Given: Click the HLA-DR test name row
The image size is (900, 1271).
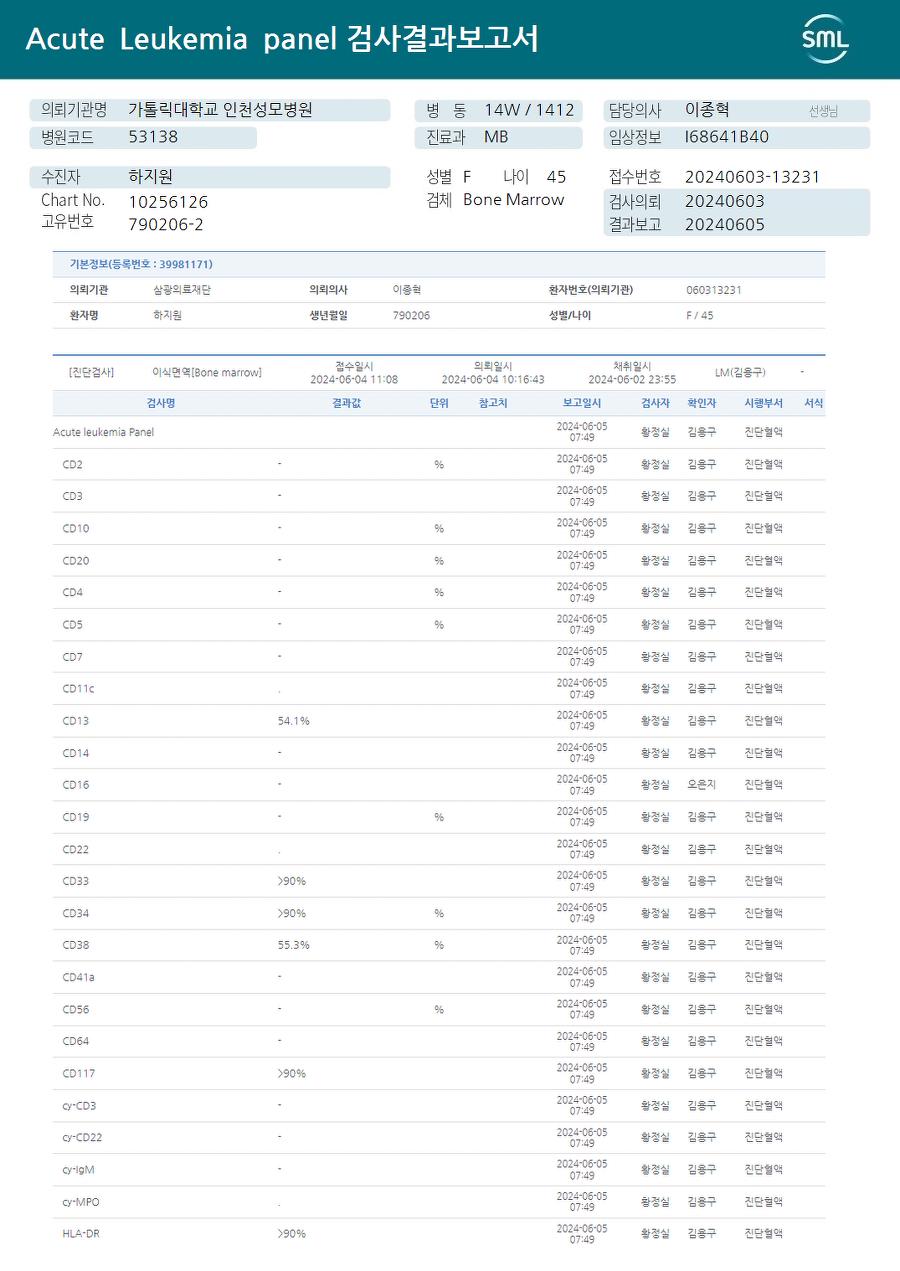Looking at the screenshot, I should tap(81, 1233).
